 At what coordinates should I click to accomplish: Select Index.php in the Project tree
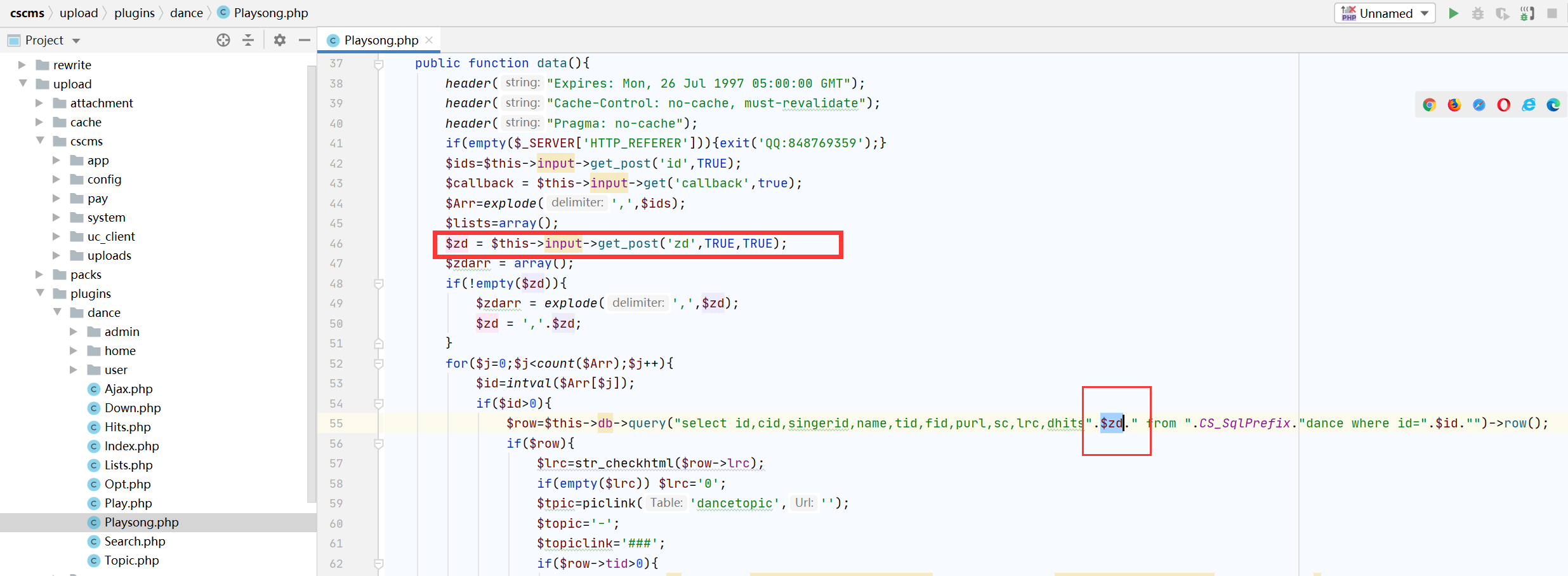[x=131, y=446]
